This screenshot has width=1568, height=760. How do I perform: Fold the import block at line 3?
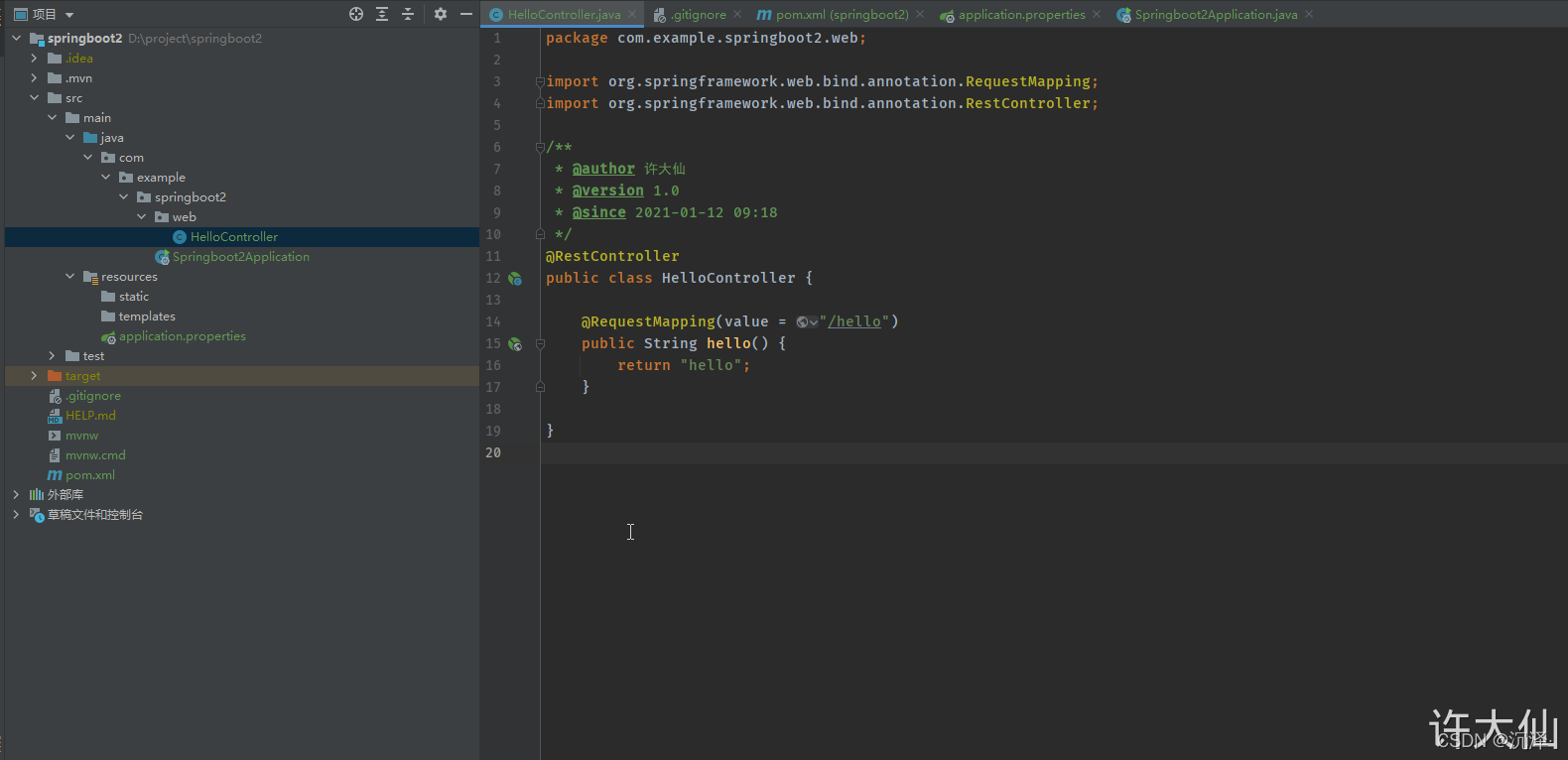pos(540,82)
